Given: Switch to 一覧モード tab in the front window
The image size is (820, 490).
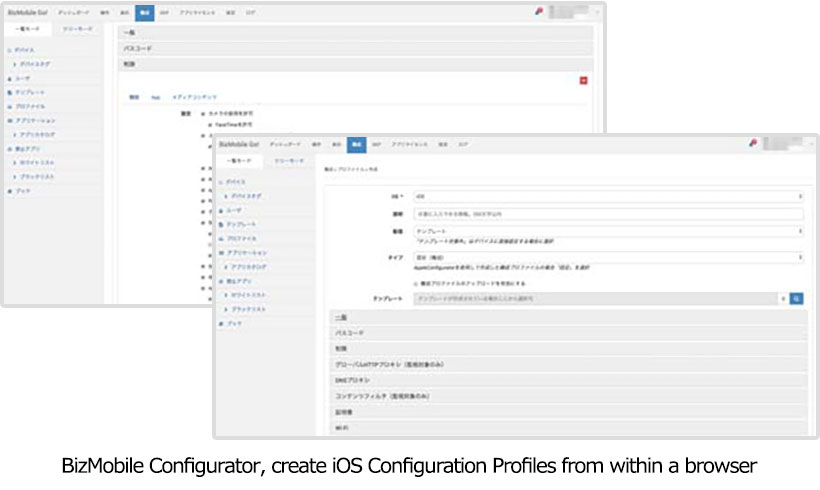Looking at the screenshot, I should point(239,161).
